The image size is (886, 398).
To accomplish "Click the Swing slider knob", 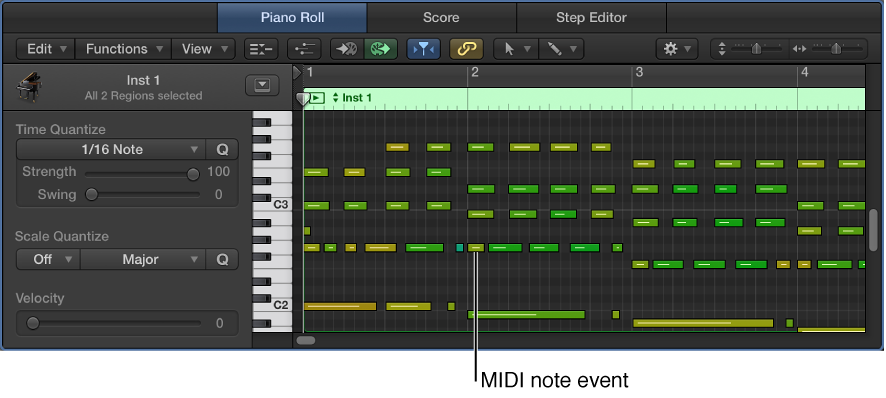I will [91, 195].
